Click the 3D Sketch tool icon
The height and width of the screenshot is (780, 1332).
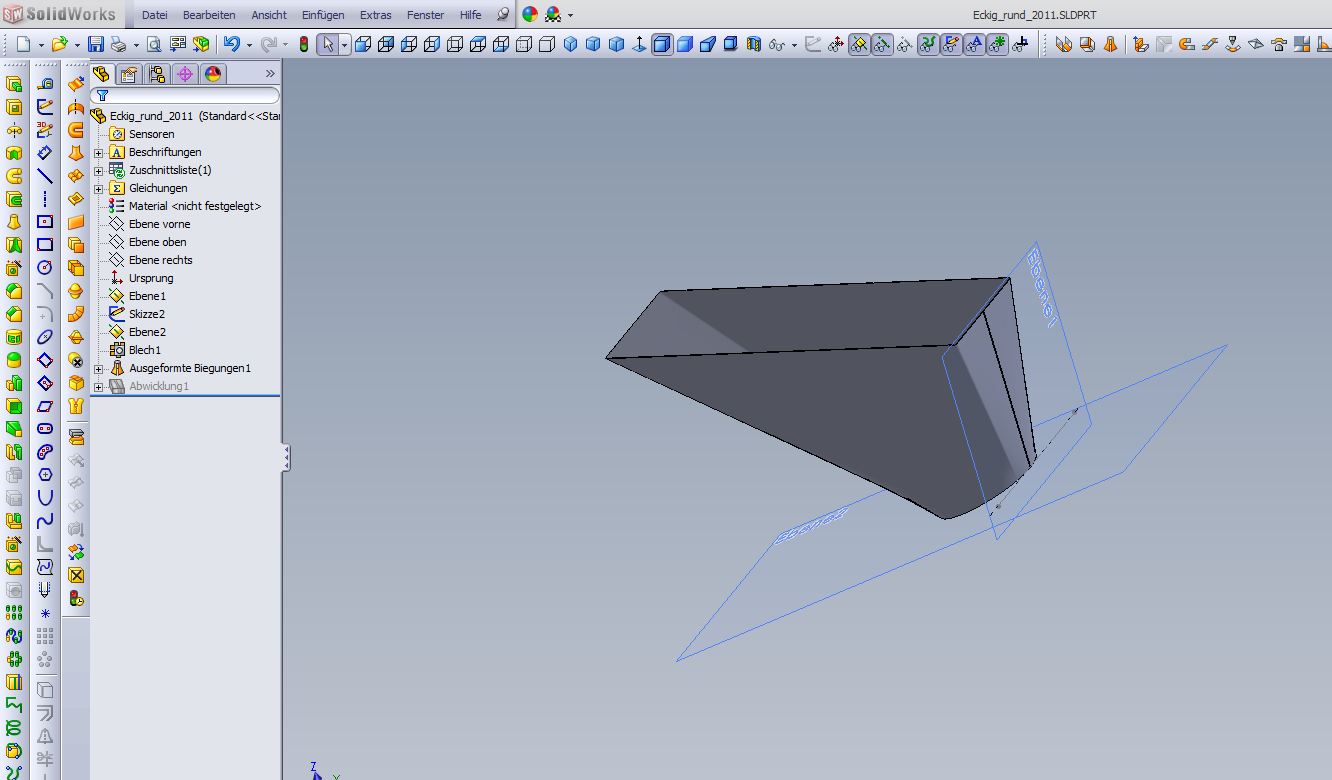click(45, 130)
